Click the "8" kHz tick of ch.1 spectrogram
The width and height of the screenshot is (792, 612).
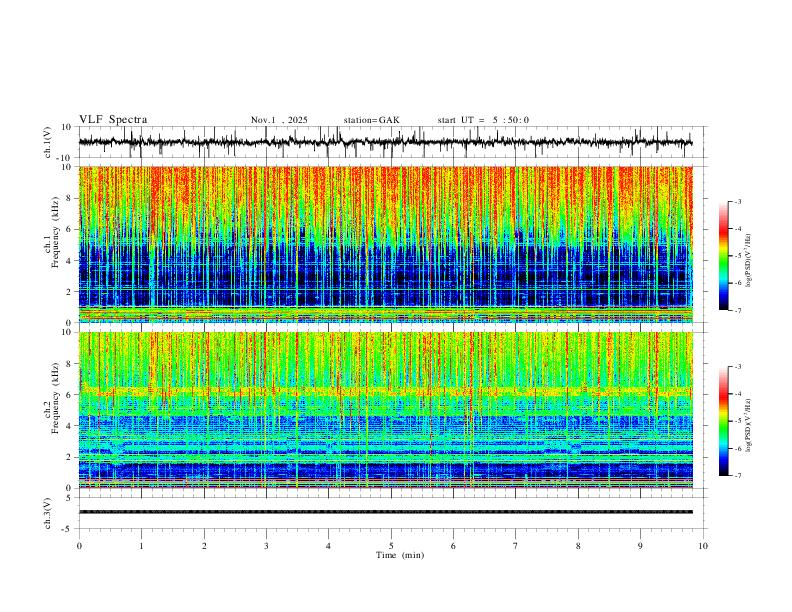(x=70, y=198)
